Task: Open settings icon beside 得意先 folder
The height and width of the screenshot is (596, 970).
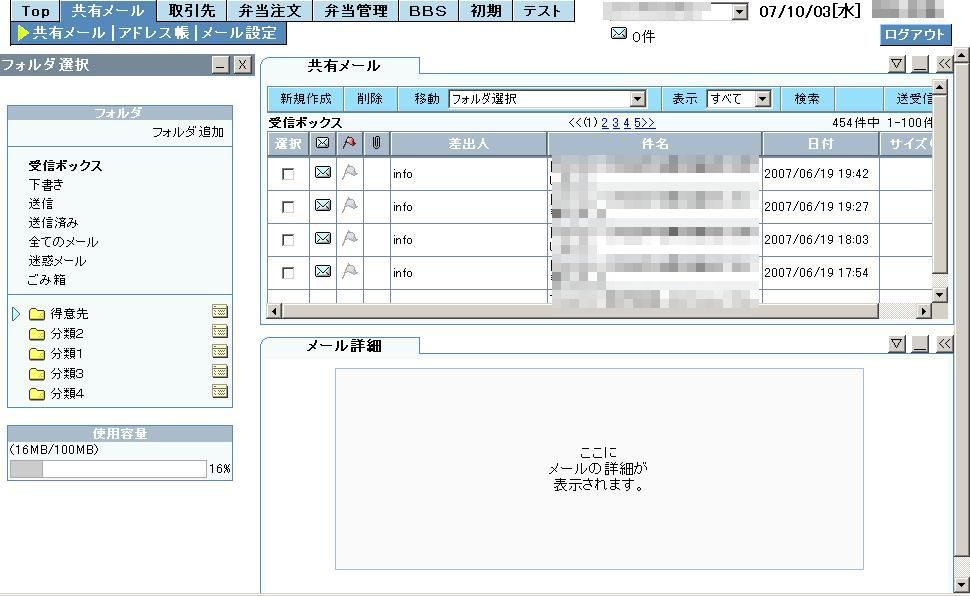Action: tap(220, 311)
